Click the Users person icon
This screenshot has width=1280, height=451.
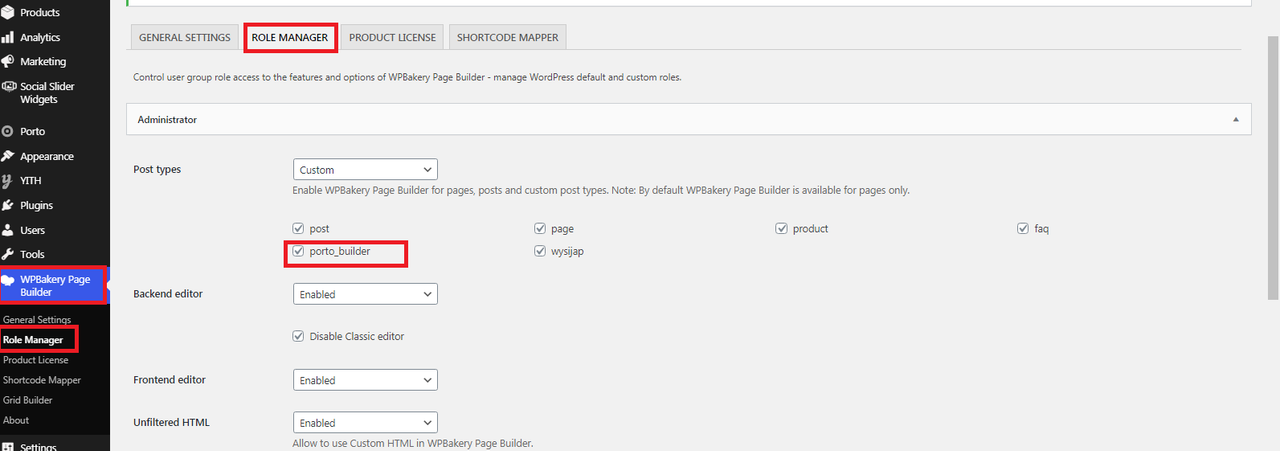pyautogui.click(x=8, y=230)
